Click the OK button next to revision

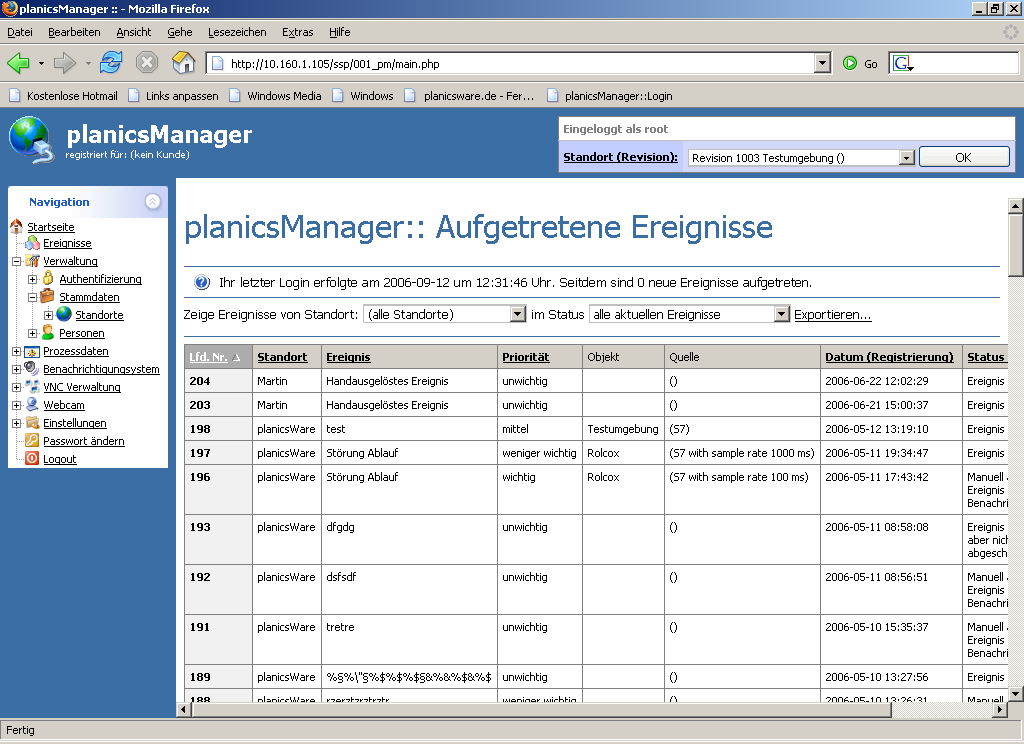(x=963, y=157)
